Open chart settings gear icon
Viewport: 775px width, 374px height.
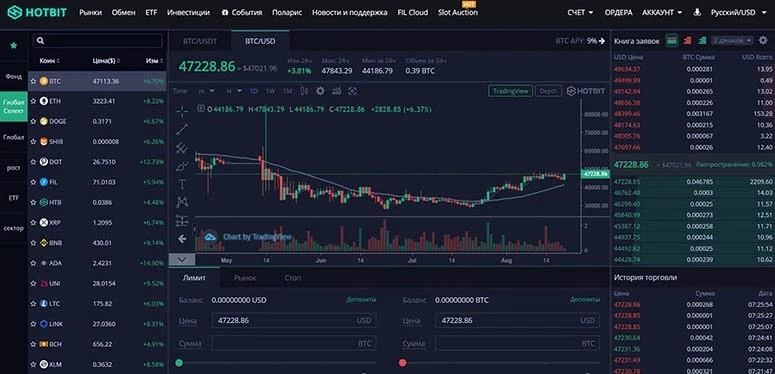pos(320,91)
